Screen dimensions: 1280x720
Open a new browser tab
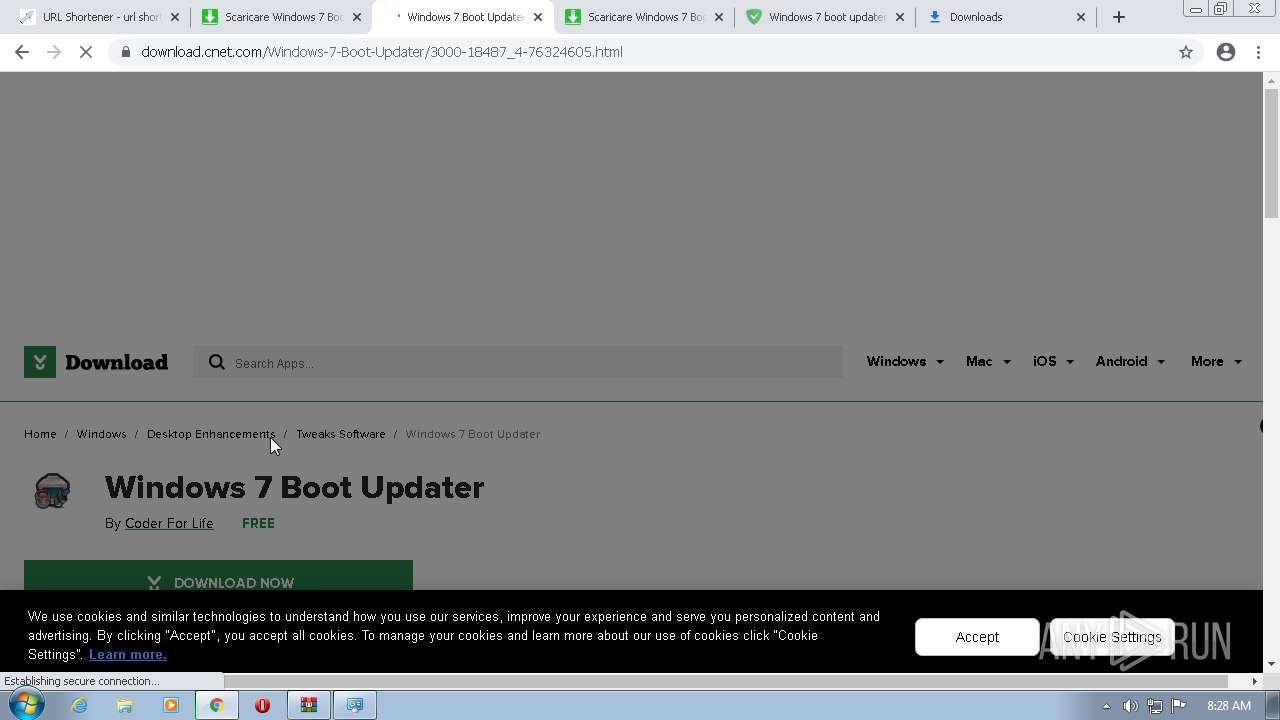point(1119,17)
